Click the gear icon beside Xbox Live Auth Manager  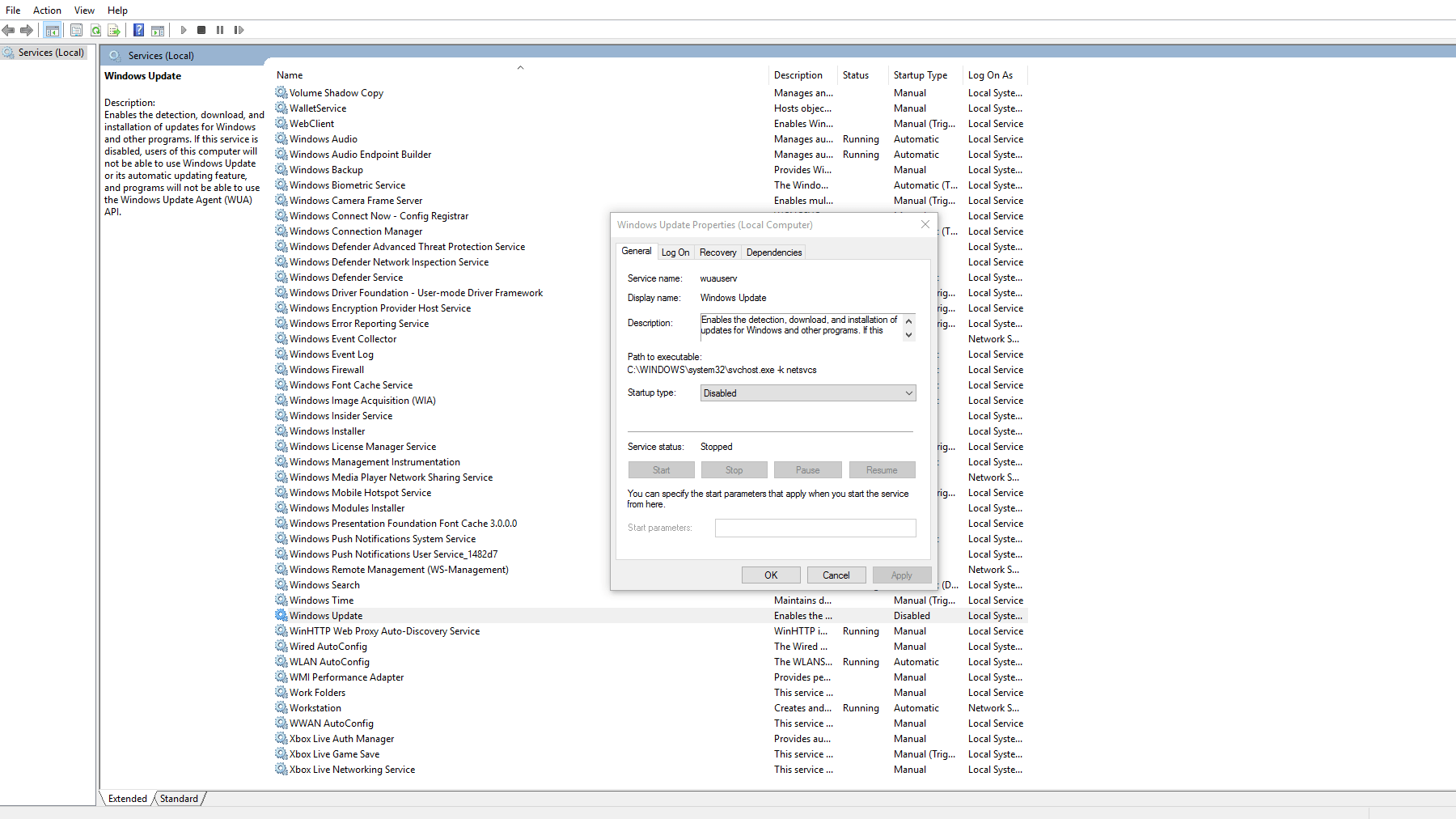click(x=281, y=738)
